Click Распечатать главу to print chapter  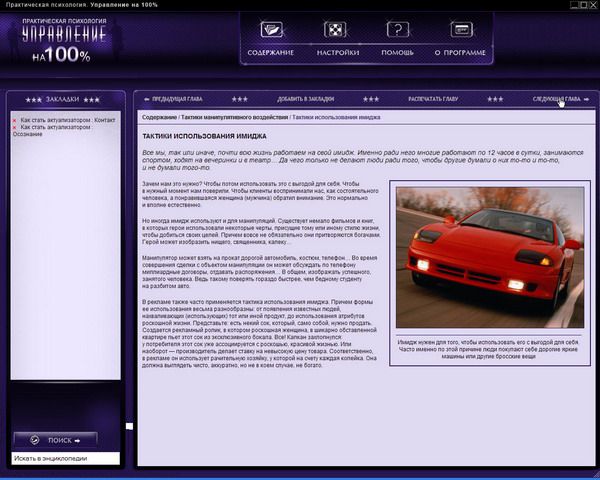(x=433, y=99)
